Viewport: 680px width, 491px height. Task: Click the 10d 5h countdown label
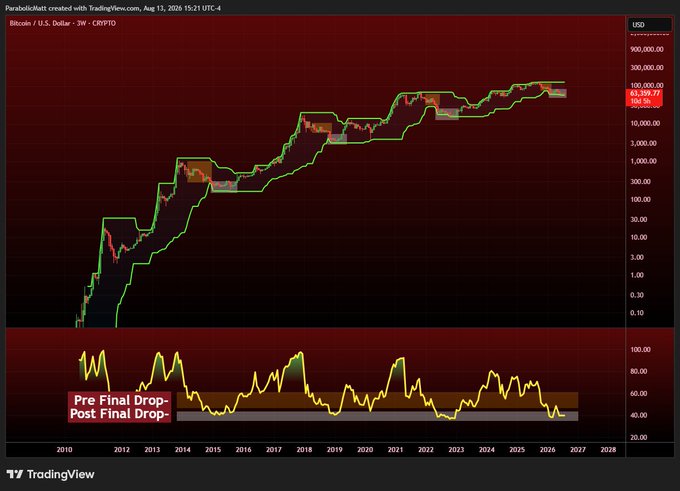click(640, 101)
